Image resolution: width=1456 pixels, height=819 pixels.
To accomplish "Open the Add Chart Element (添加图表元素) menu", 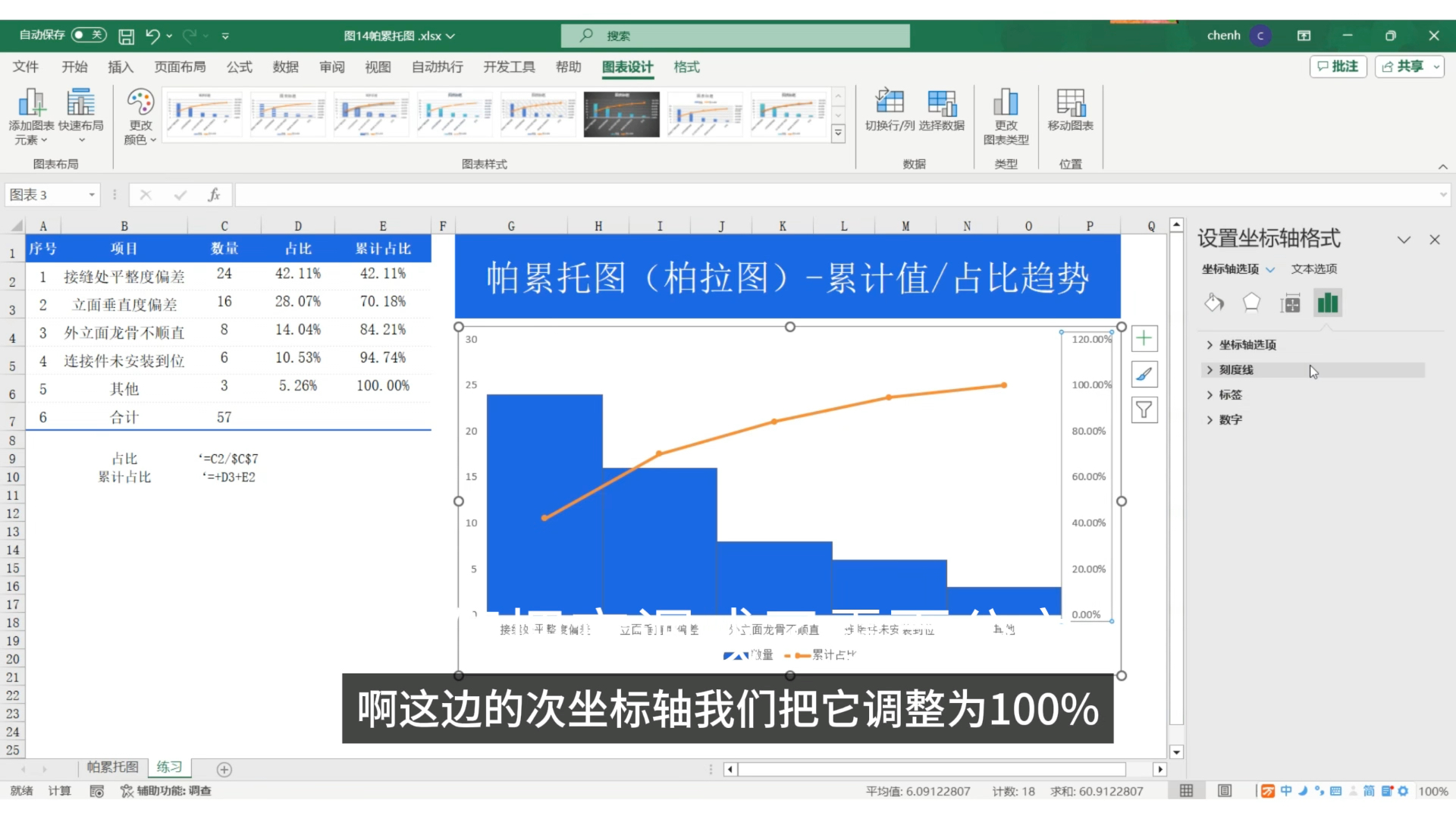I will tap(31, 116).
